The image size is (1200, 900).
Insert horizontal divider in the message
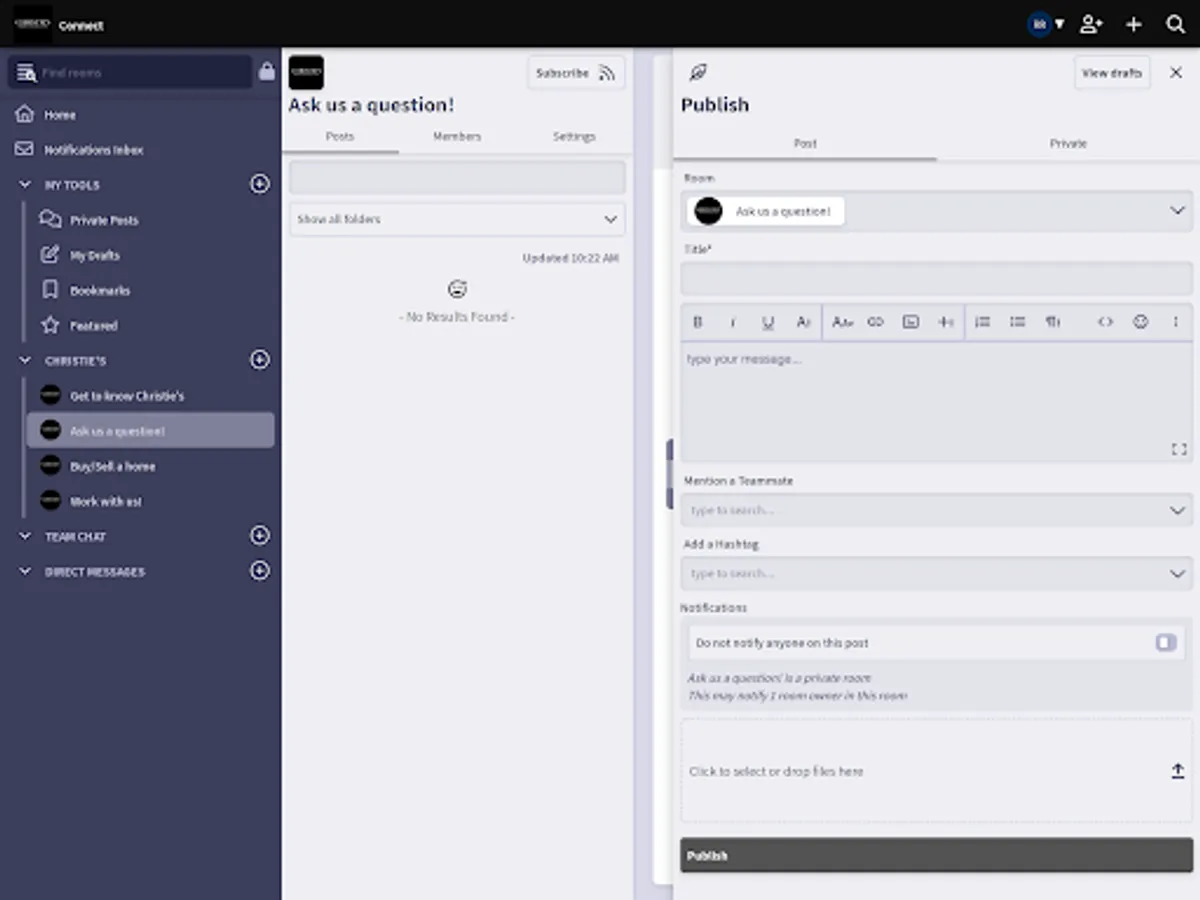(946, 322)
